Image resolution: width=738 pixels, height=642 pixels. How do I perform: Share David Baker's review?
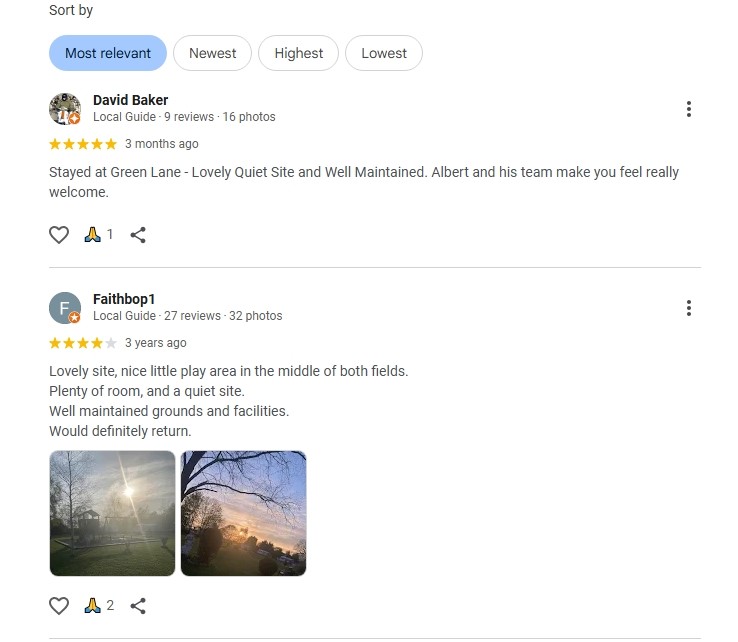coord(138,235)
